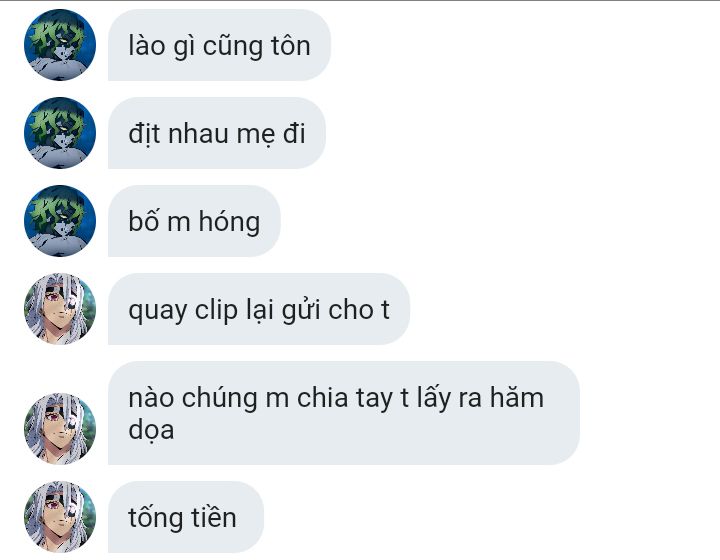Select the message bubble ending with "mẹ đi"
Image resolution: width=720 pixels, height=560 pixels.
coord(217,133)
